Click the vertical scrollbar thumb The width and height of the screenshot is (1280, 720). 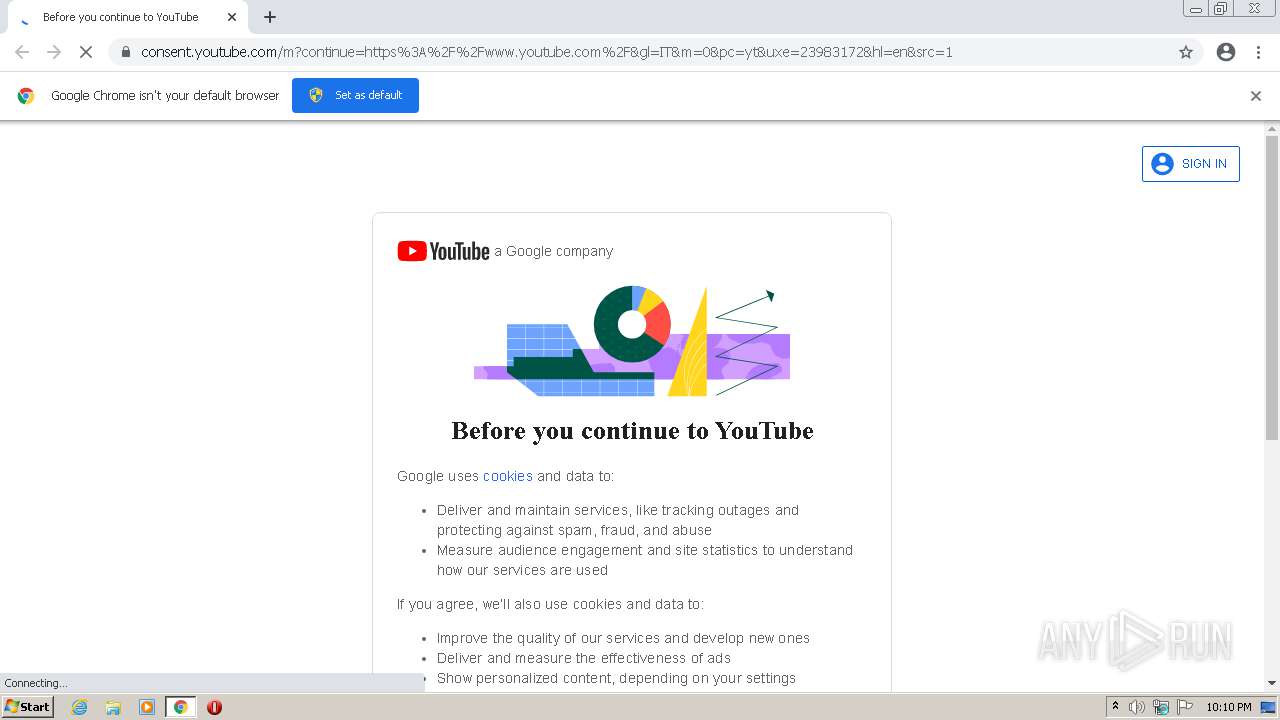1272,288
